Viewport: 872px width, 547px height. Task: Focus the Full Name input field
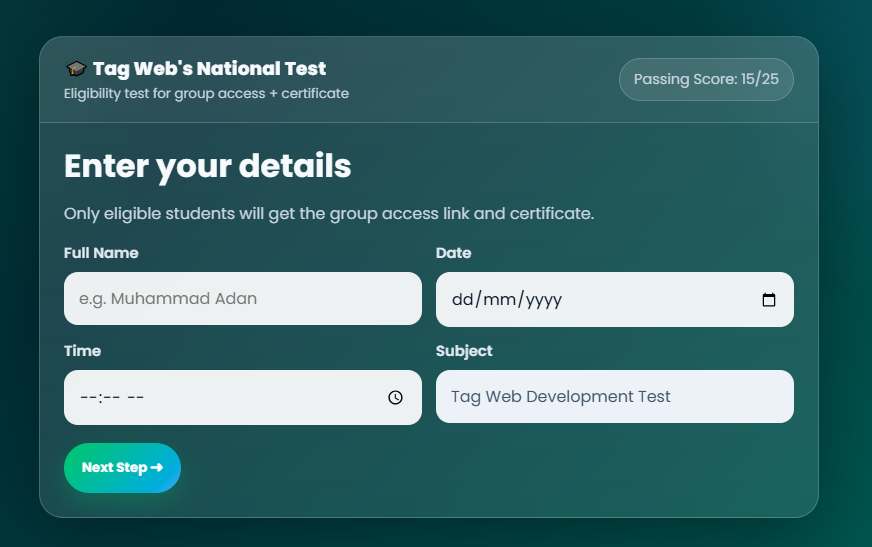coord(243,299)
